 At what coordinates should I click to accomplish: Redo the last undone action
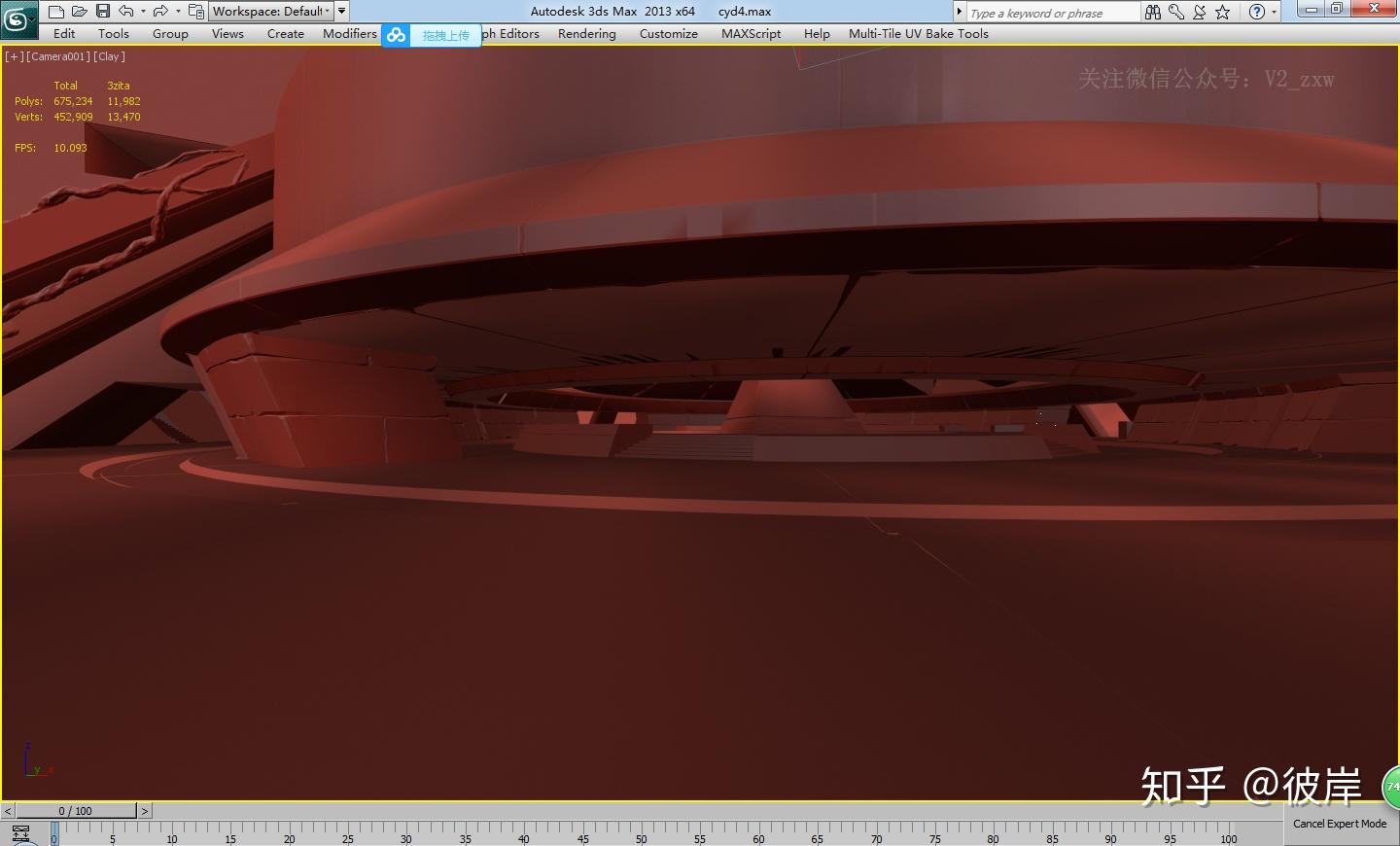coord(160,12)
